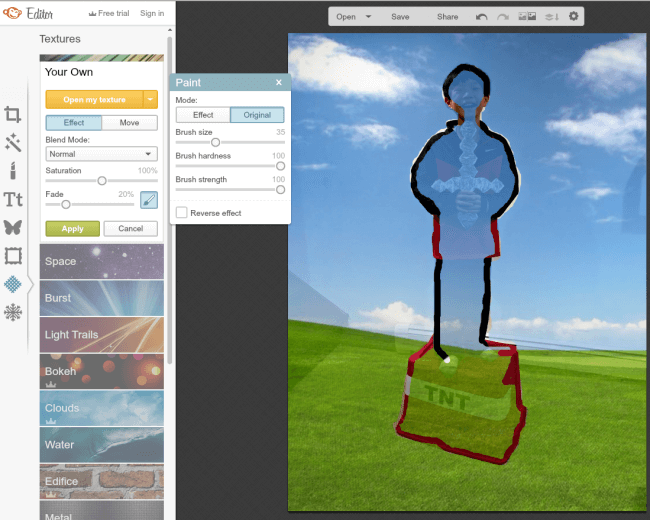
Task: Click the Redo arrow in top toolbar
Action: pyautogui.click(x=503, y=17)
